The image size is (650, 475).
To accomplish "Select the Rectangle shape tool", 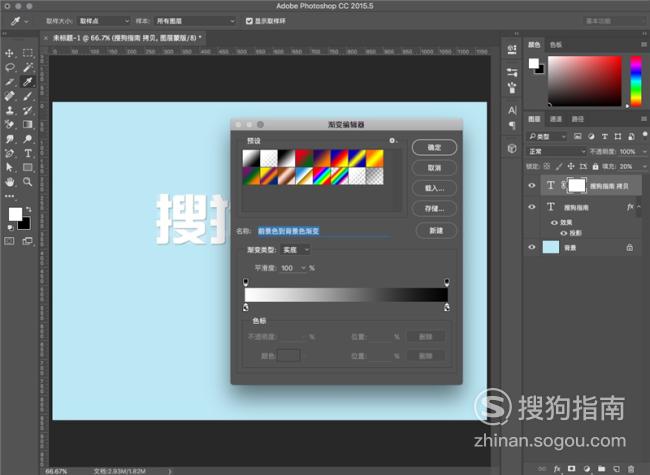I will (28, 167).
